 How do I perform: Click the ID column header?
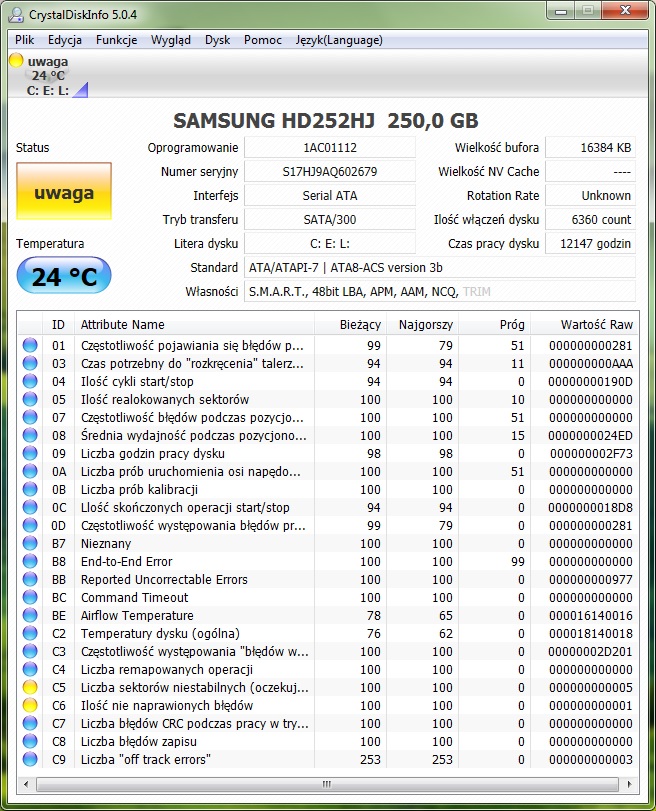pos(58,324)
